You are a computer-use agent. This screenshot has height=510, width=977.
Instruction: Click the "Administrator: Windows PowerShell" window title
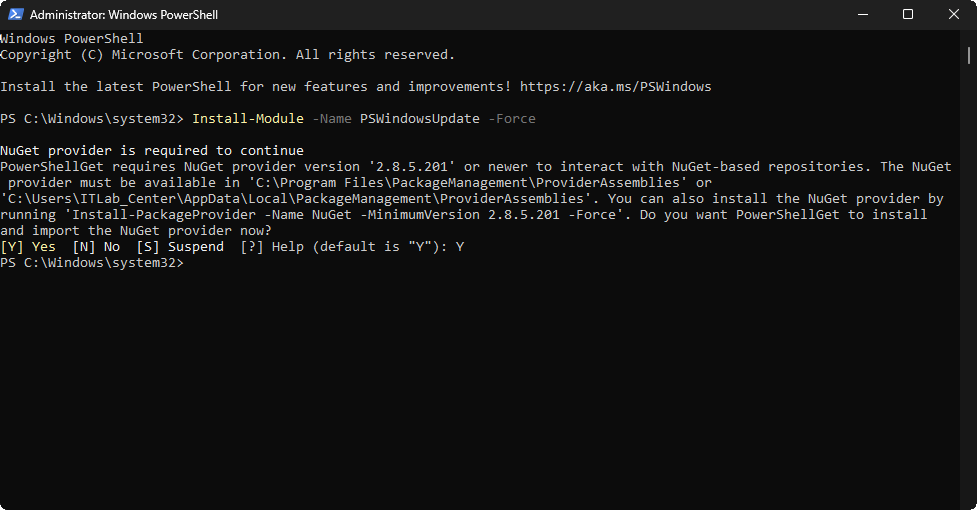click(124, 15)
